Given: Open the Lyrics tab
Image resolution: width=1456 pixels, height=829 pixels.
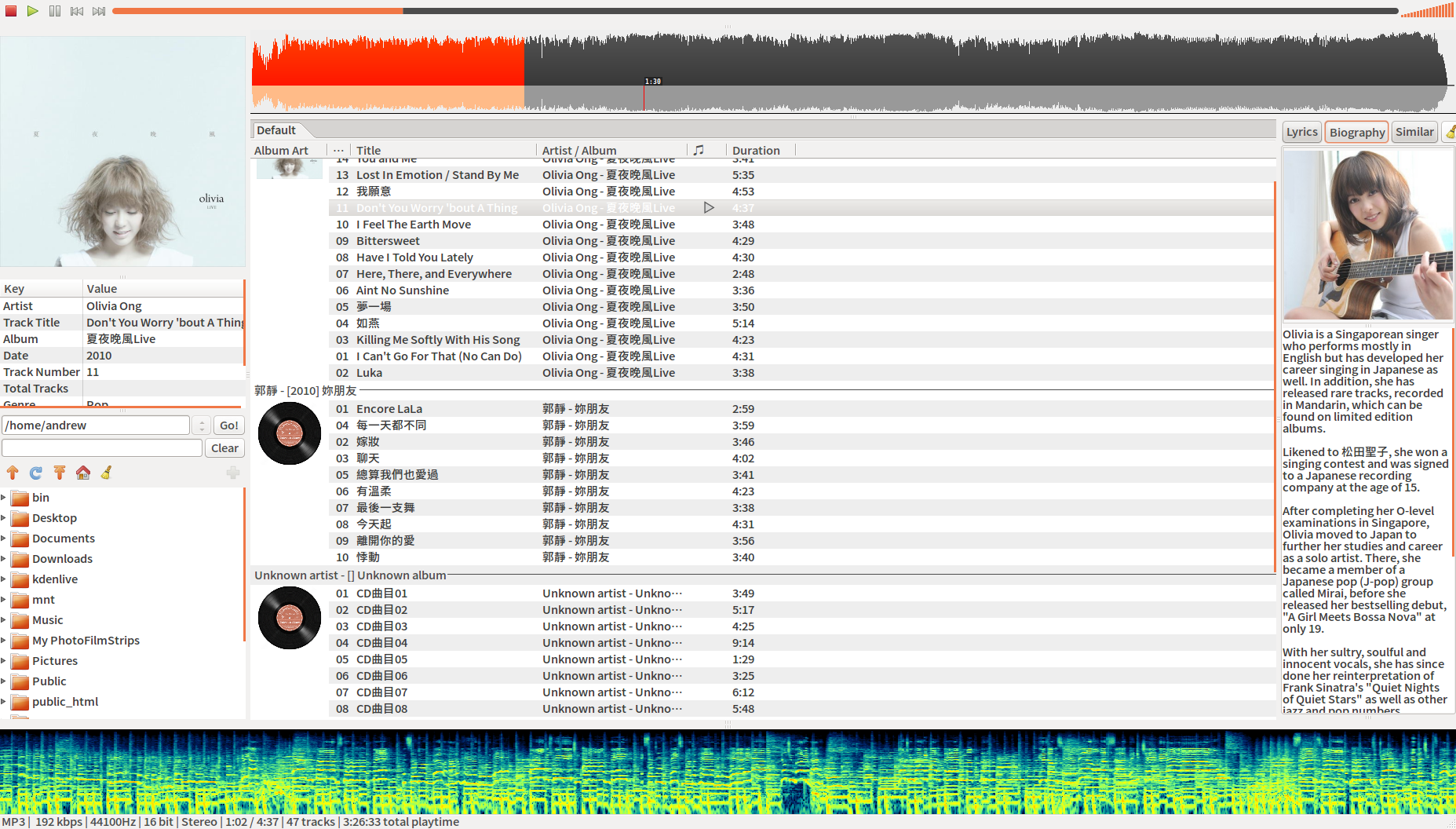Looking at the screenshot, I should 1302,132.
